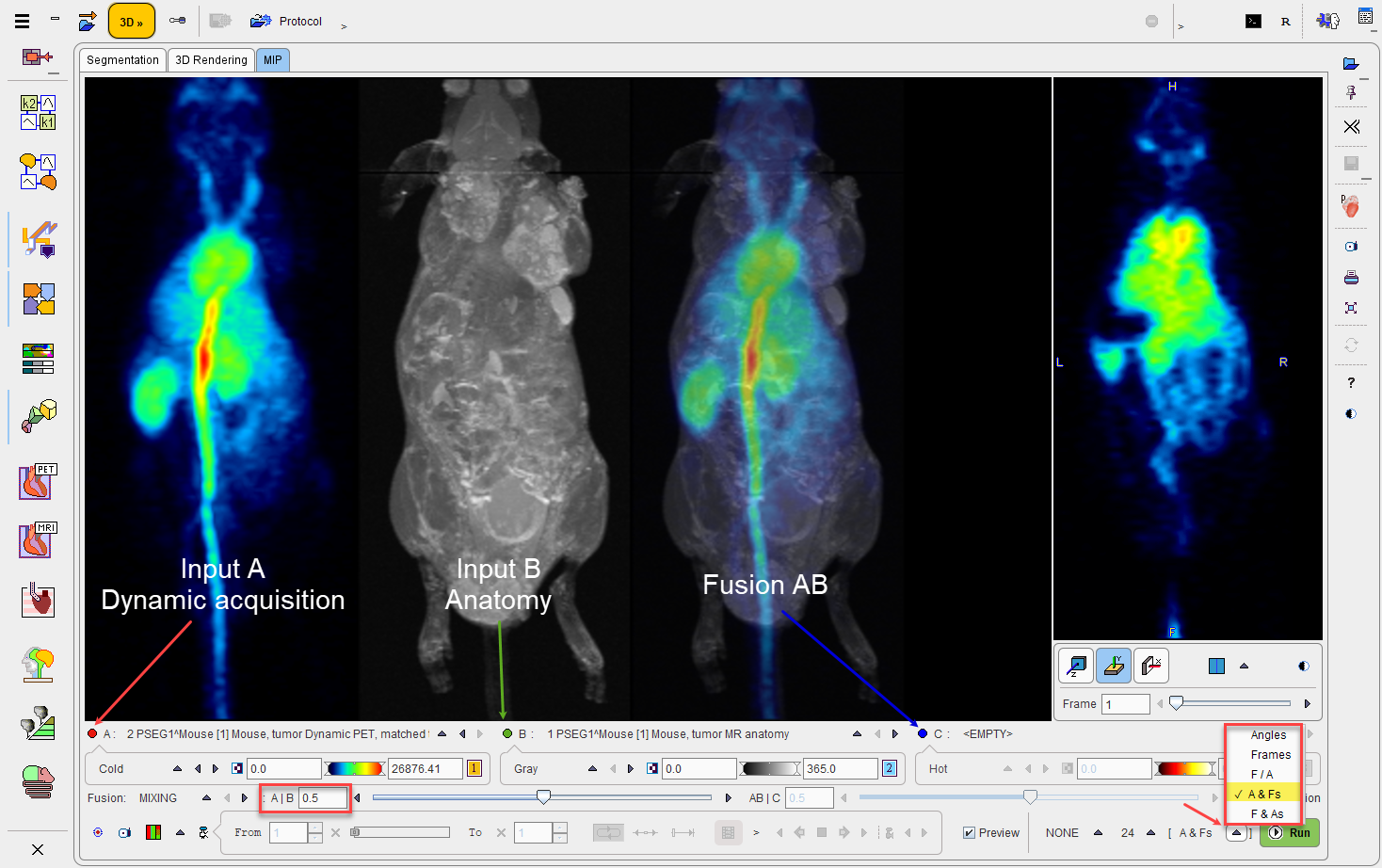Image resolution: width=1382 pixels, height=868 pixels.
Task: Expand series list arrow for input A
Action: coord(442,734)
